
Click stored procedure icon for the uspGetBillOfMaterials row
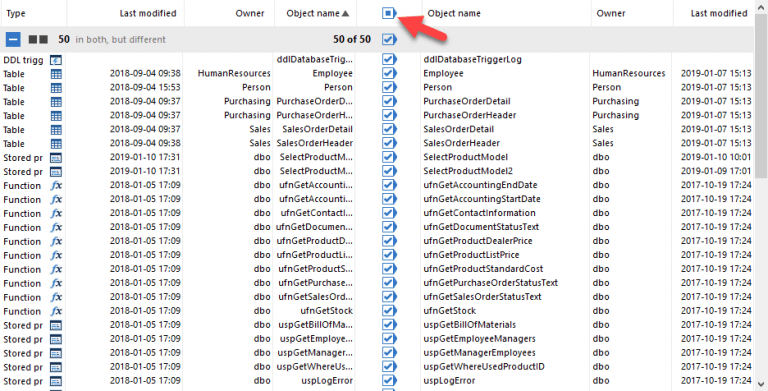56,325
